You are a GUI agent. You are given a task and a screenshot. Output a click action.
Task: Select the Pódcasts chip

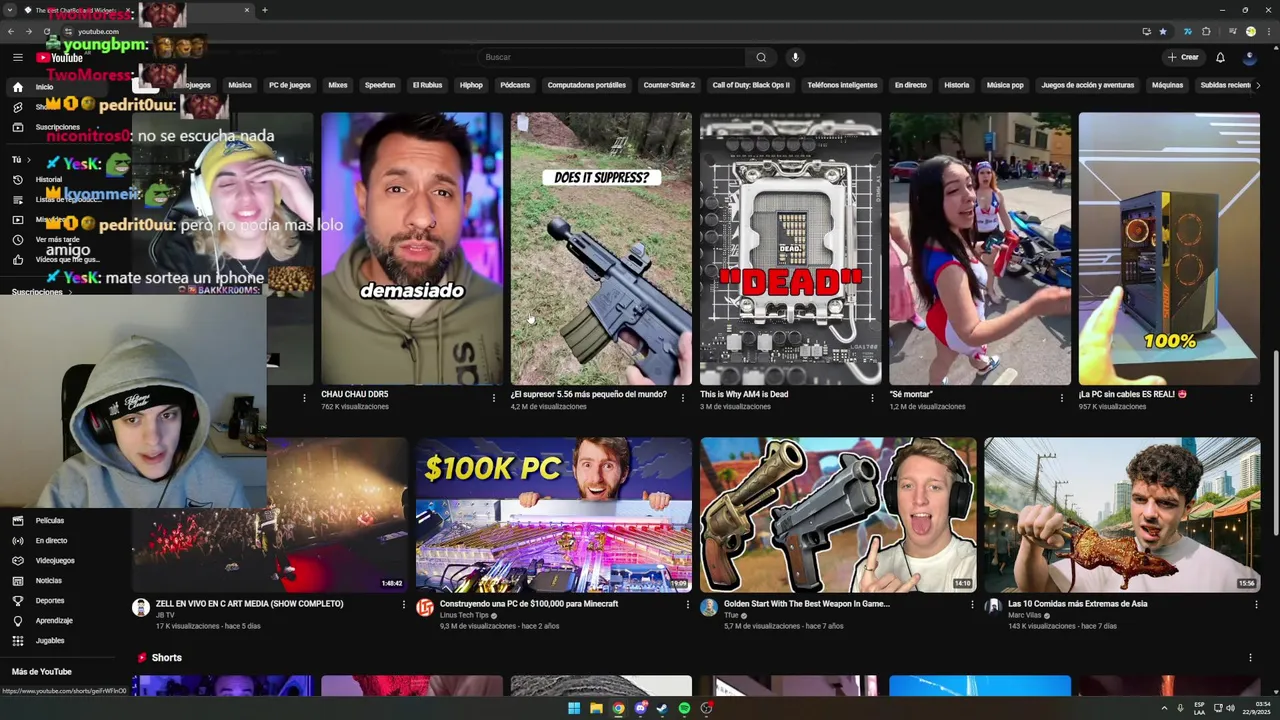515,85
